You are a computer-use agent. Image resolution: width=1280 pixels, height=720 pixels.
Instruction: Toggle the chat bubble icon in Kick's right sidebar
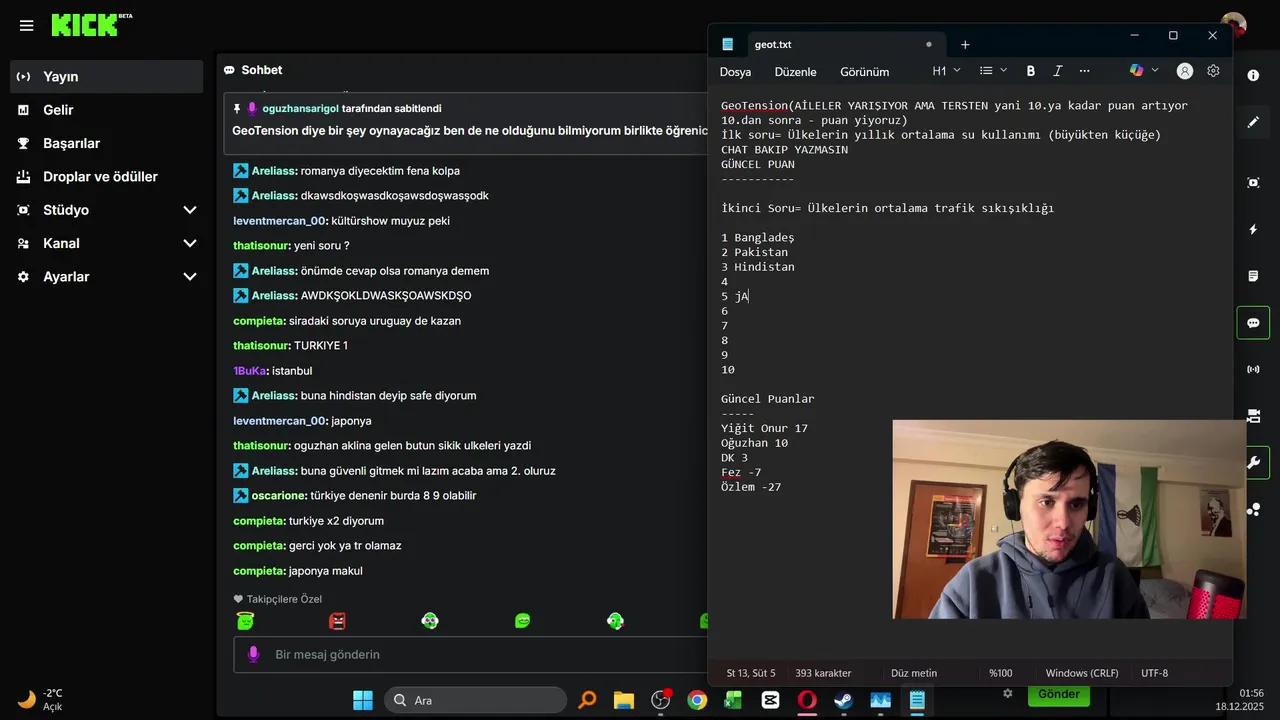1253,323
